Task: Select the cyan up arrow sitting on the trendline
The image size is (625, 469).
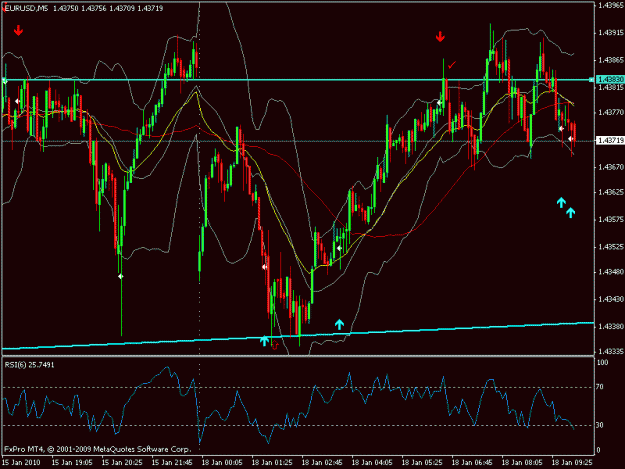Action: pos(264,341)
